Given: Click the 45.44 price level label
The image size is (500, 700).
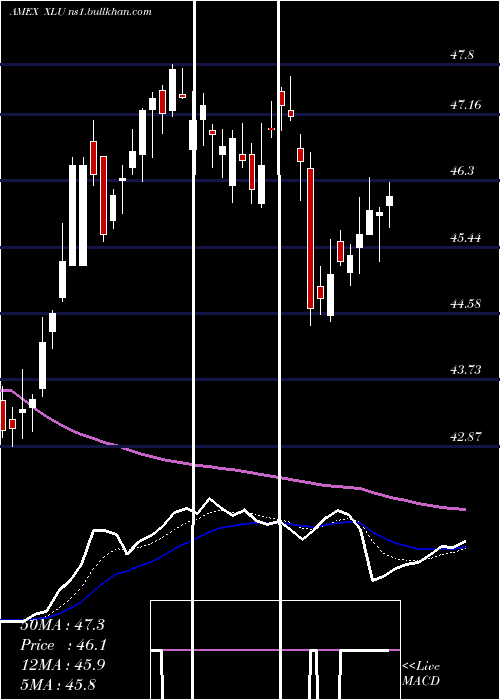Looking at the screenshot, I should (x=465, y=238).
